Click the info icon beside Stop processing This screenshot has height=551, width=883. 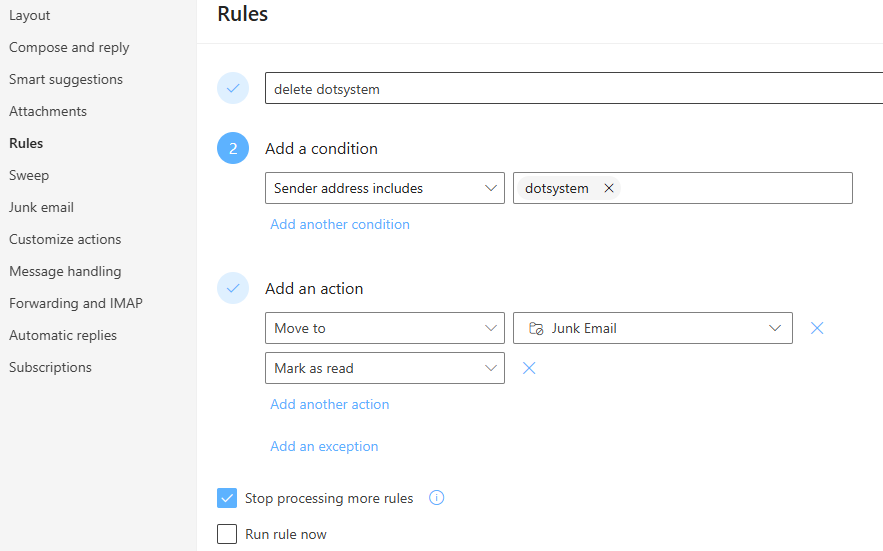pyautogui.click(x=436, y=498)
